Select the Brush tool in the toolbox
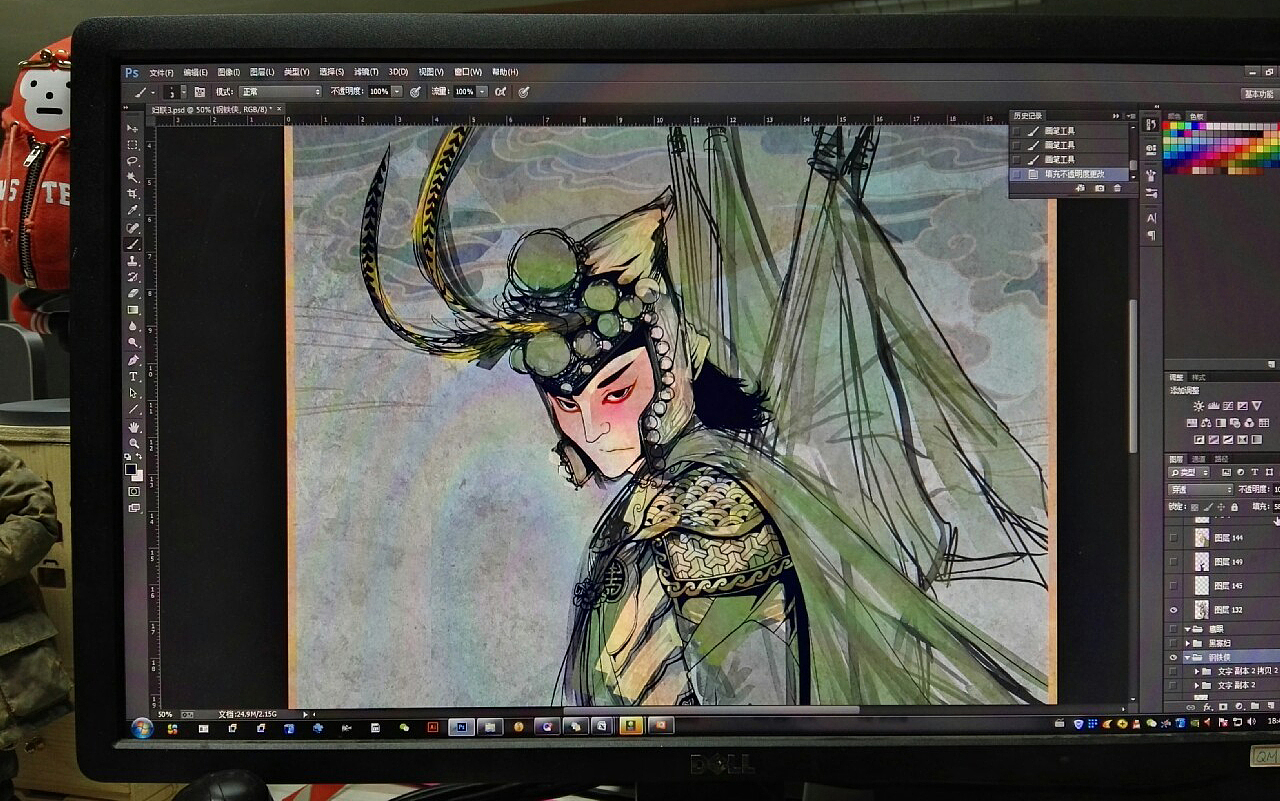The image size is (1280, 801). (132, 244)
